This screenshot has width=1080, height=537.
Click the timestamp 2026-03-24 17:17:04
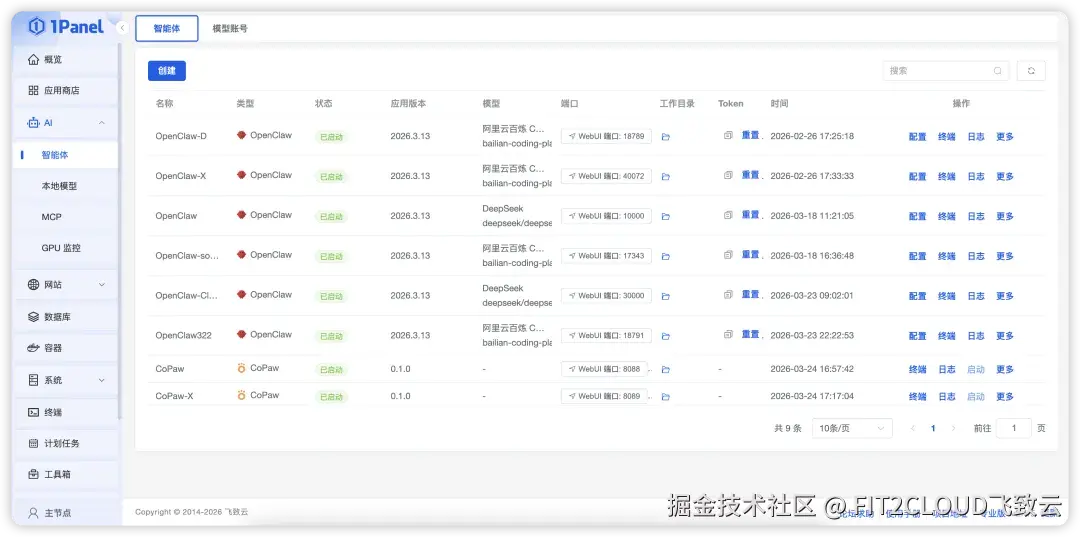(812, 397)
